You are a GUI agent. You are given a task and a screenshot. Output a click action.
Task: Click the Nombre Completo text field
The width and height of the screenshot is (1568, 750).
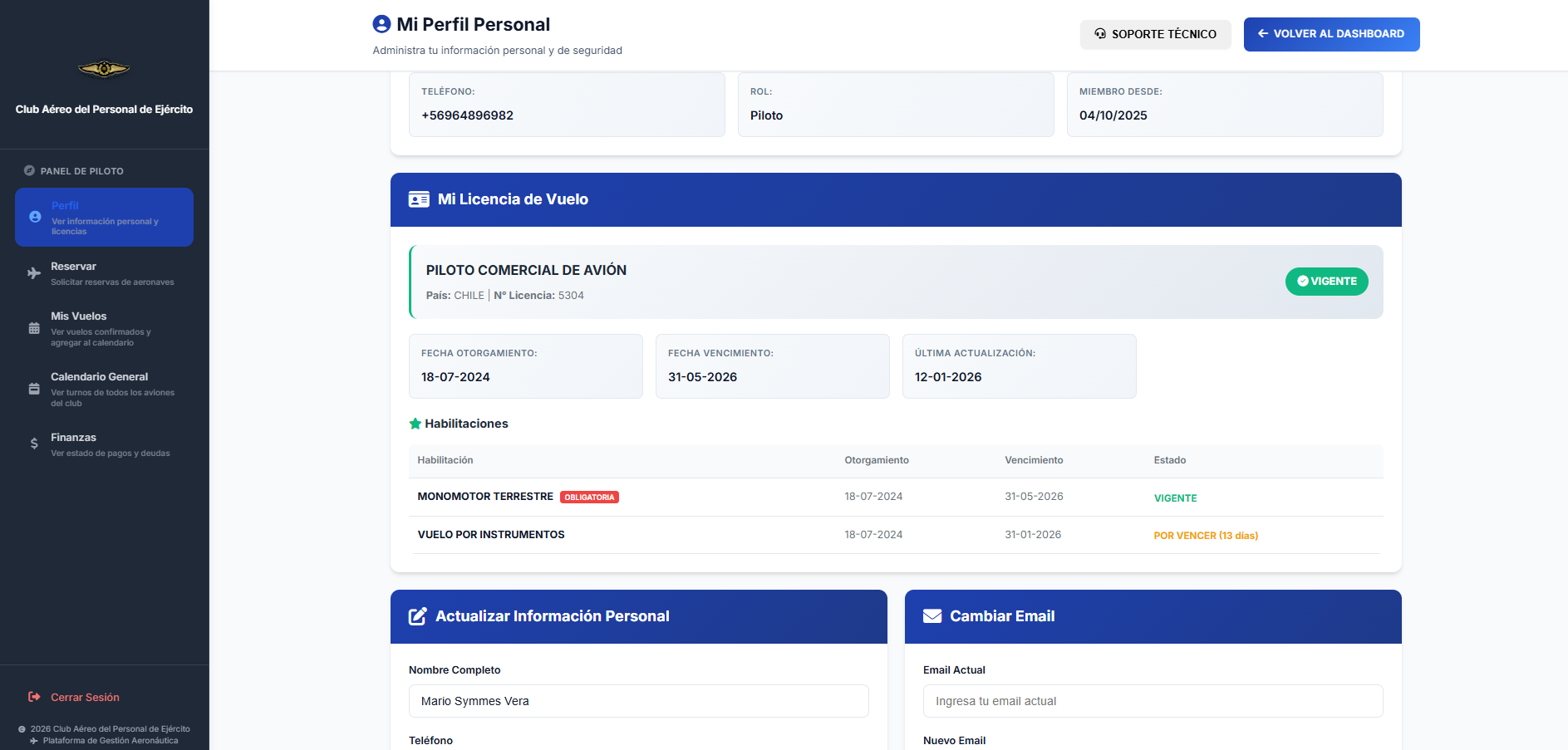pos(638,701)
